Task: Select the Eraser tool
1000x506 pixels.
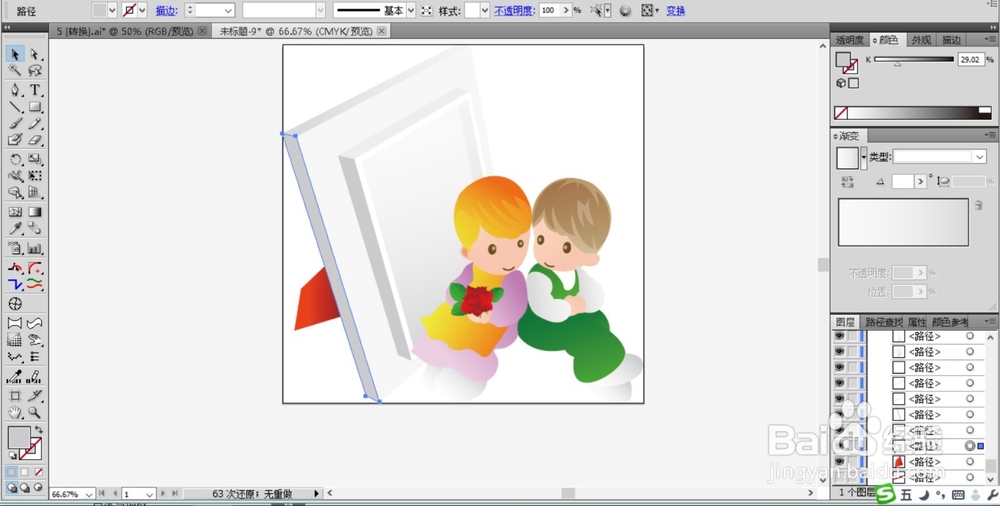Action: tap(34, 140)
